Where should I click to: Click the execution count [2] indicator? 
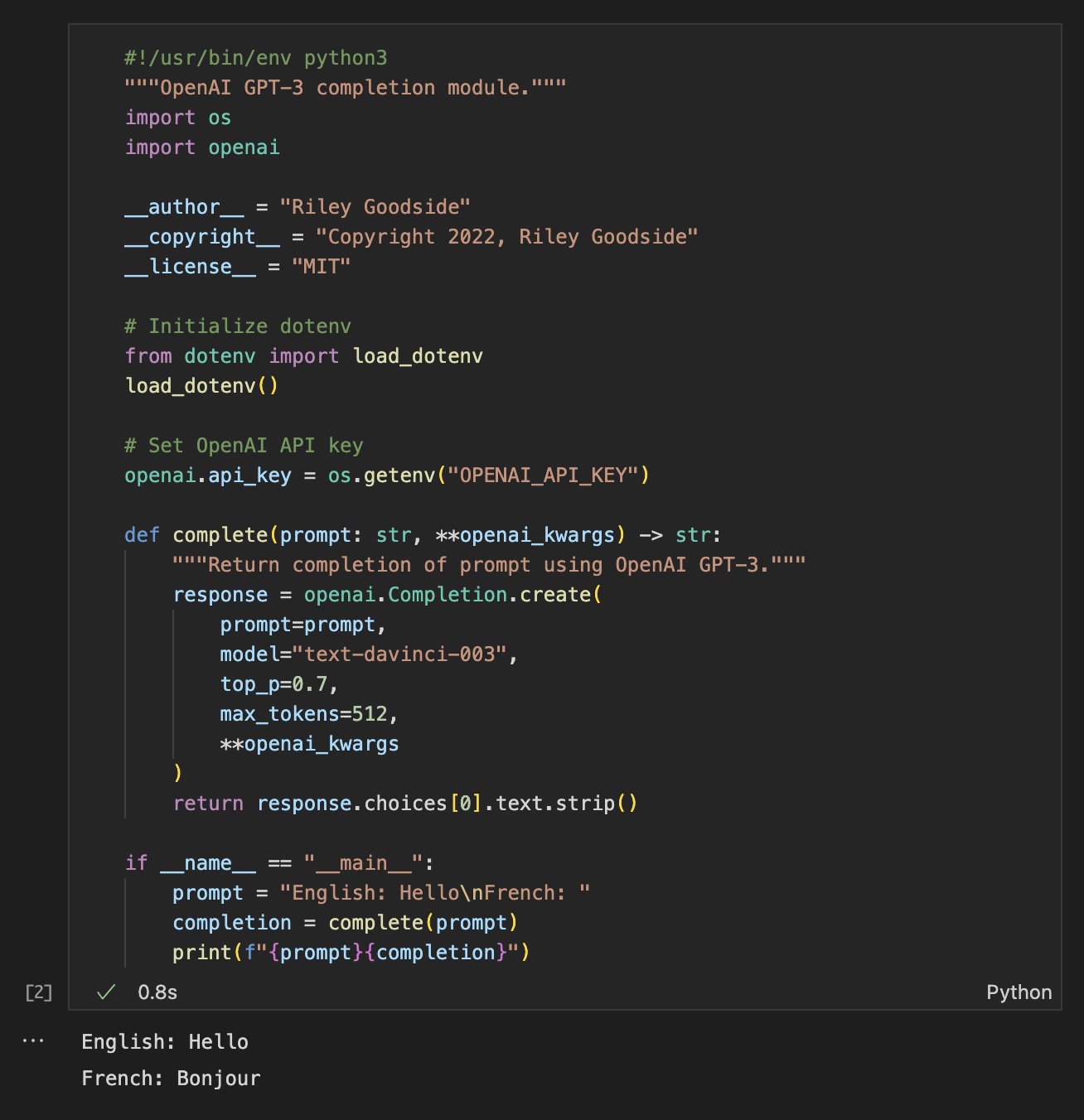point(37,992)
